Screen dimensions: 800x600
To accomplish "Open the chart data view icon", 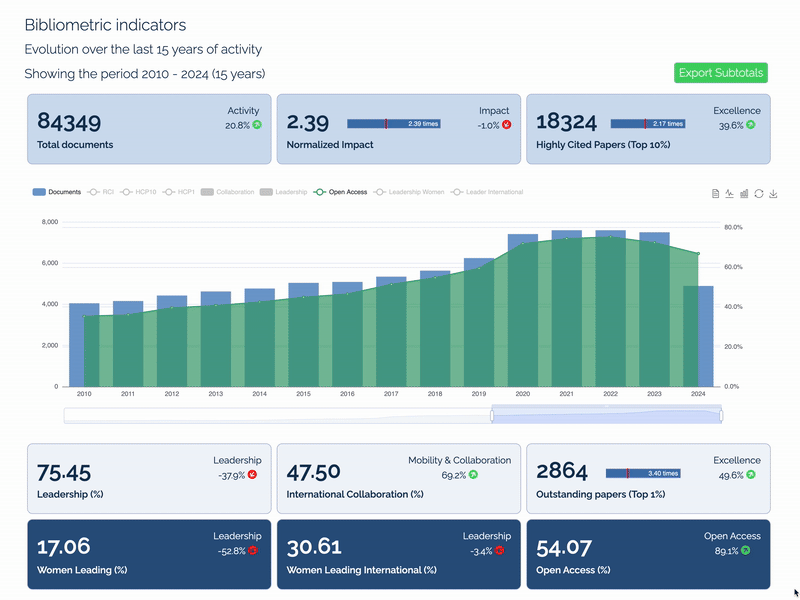I will (x=716, y=193).
